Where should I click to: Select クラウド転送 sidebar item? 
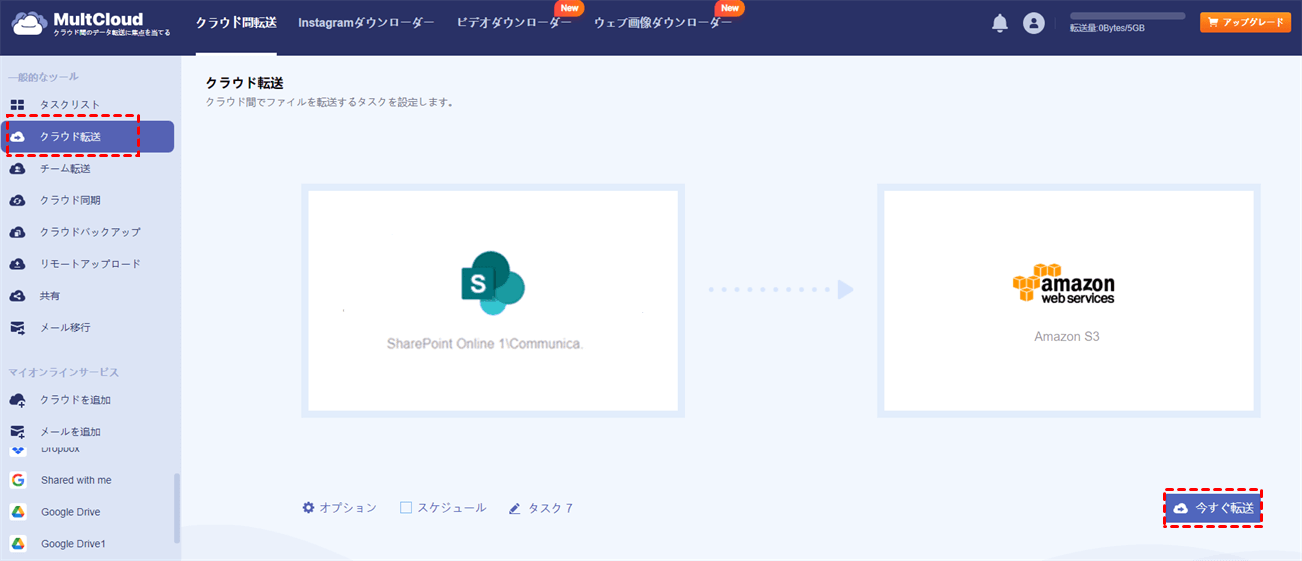pyautogui.click(x=88, y=137)
